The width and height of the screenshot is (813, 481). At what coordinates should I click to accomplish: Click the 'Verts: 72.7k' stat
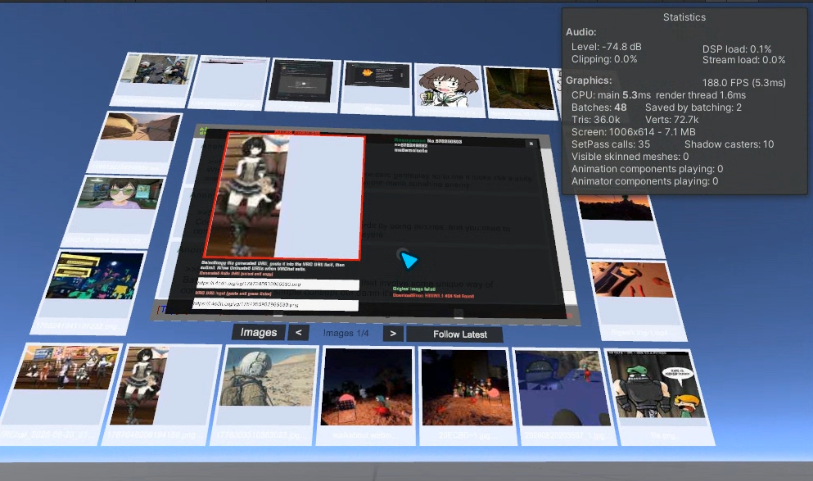(x=672, y=120)
